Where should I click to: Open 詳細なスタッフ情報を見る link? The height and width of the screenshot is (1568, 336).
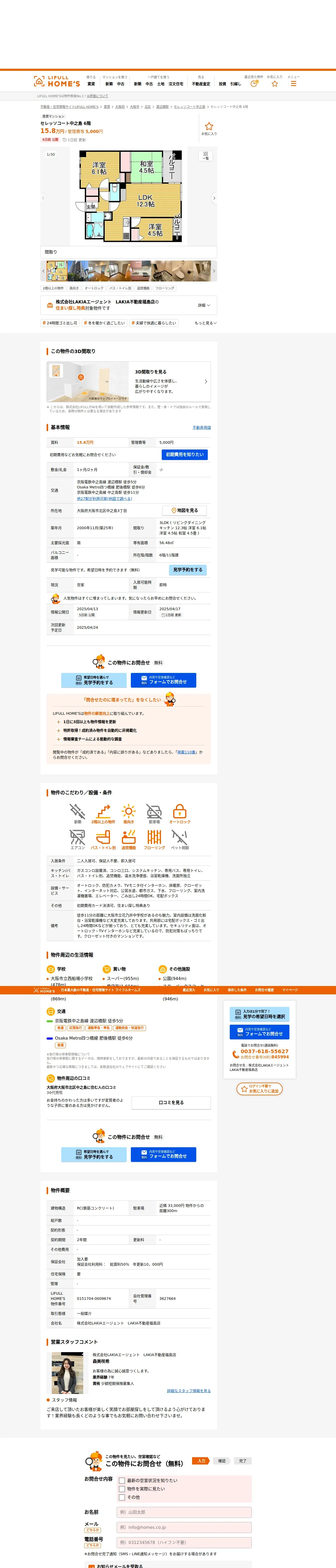(189, 1391)
